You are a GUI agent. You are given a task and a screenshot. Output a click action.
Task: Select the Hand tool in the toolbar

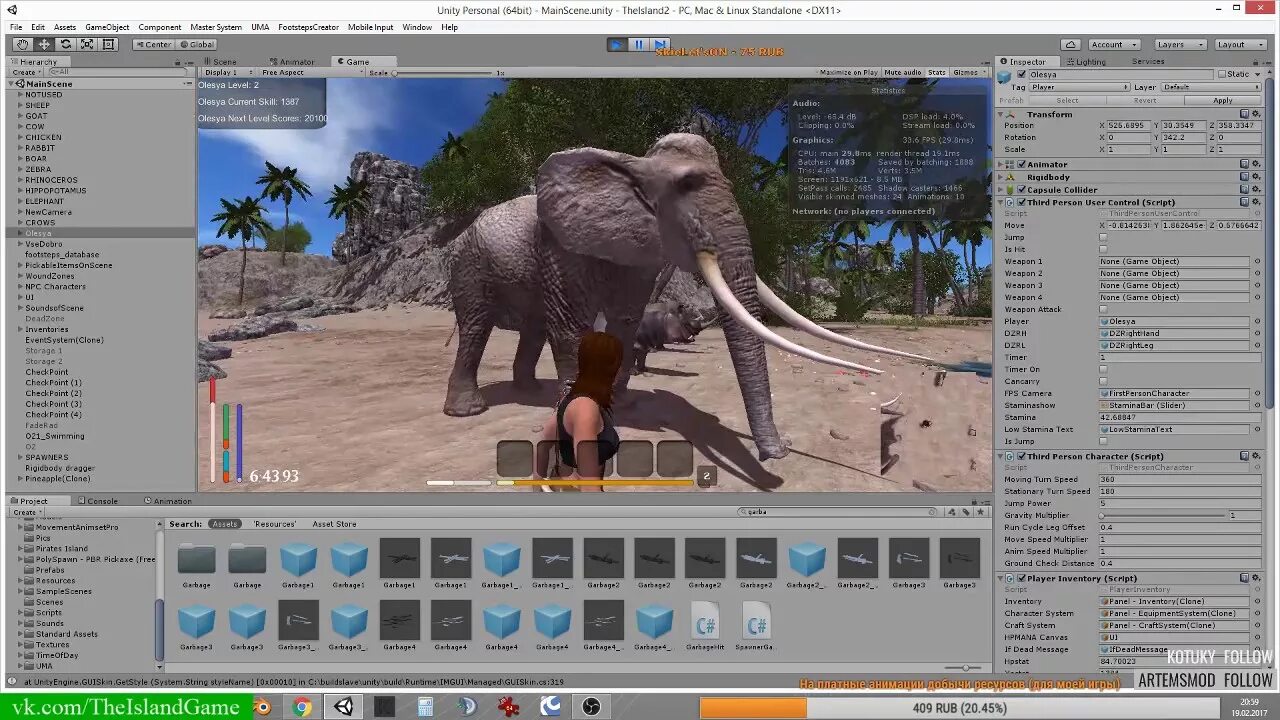click(x=22, y=44)
